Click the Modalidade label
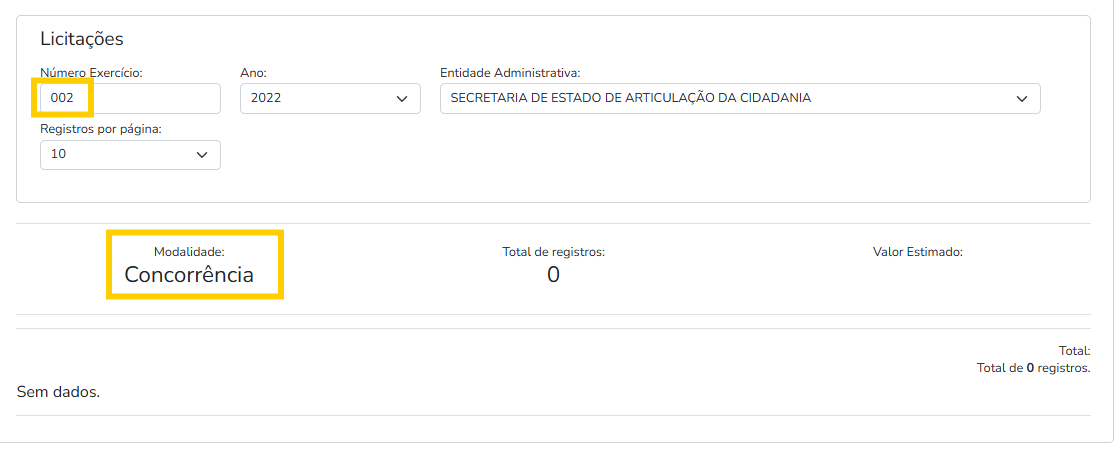Viewport: 1115px width, 453px height. (189, 252)
